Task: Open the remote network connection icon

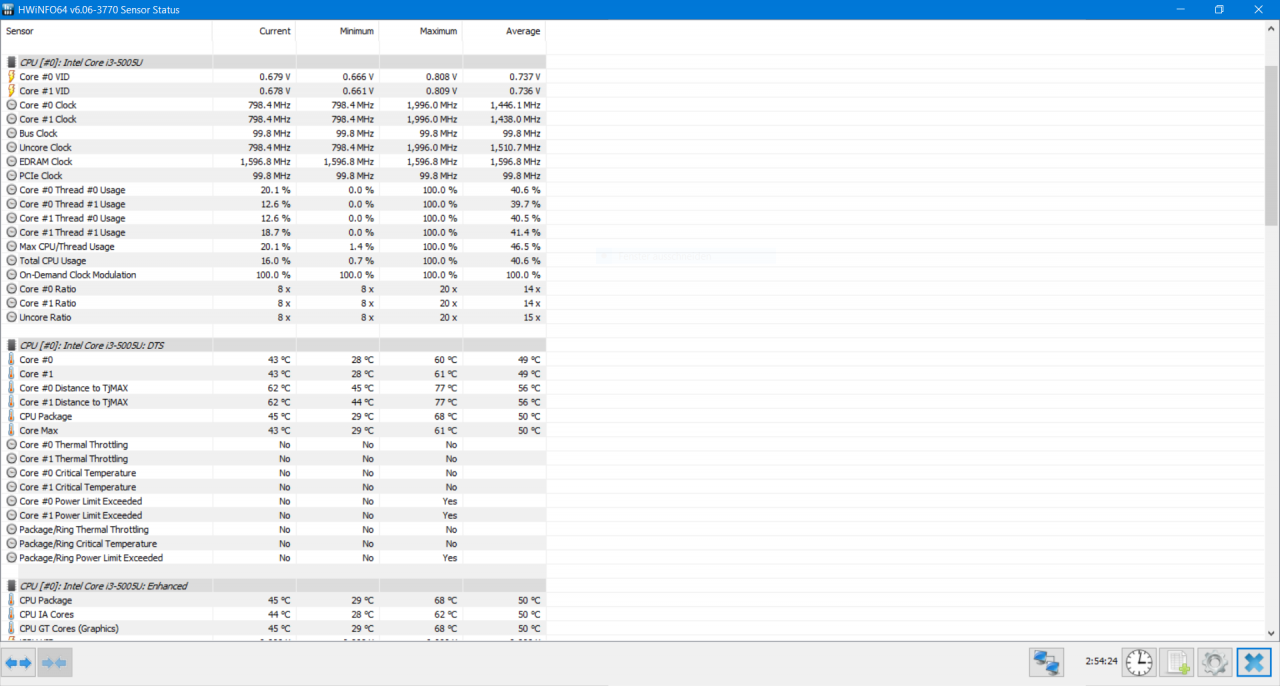Action: [x=1047, y=662]
